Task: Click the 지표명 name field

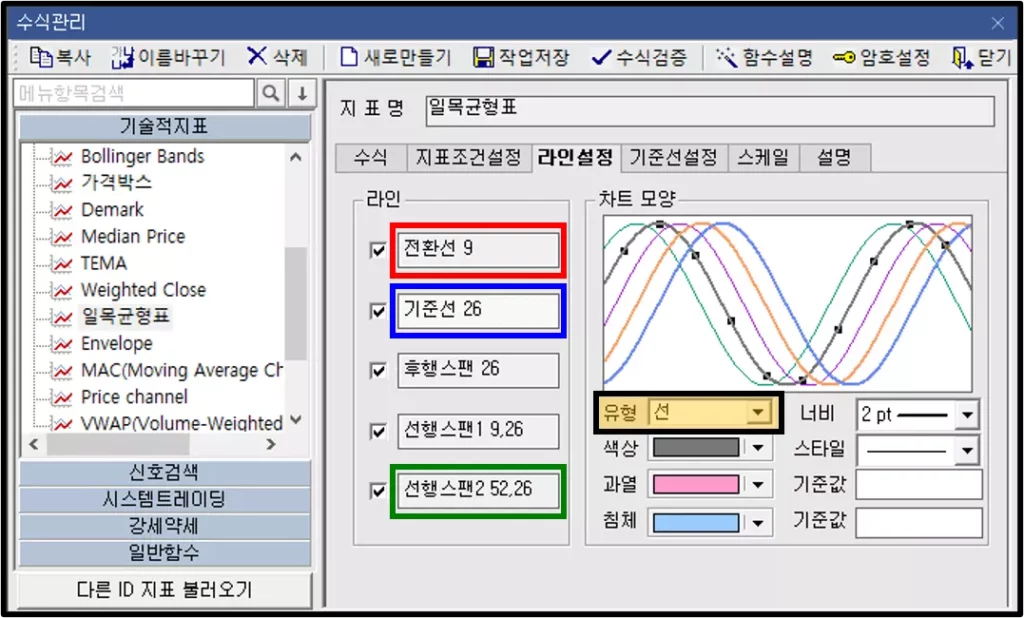Action: pos(710,111)
